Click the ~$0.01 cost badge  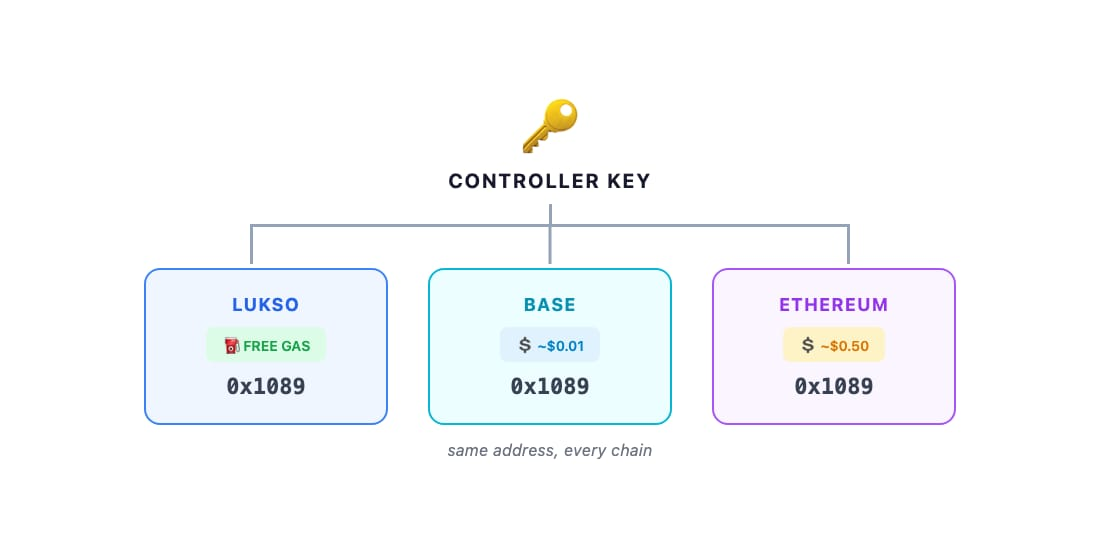tap(550, 345)
